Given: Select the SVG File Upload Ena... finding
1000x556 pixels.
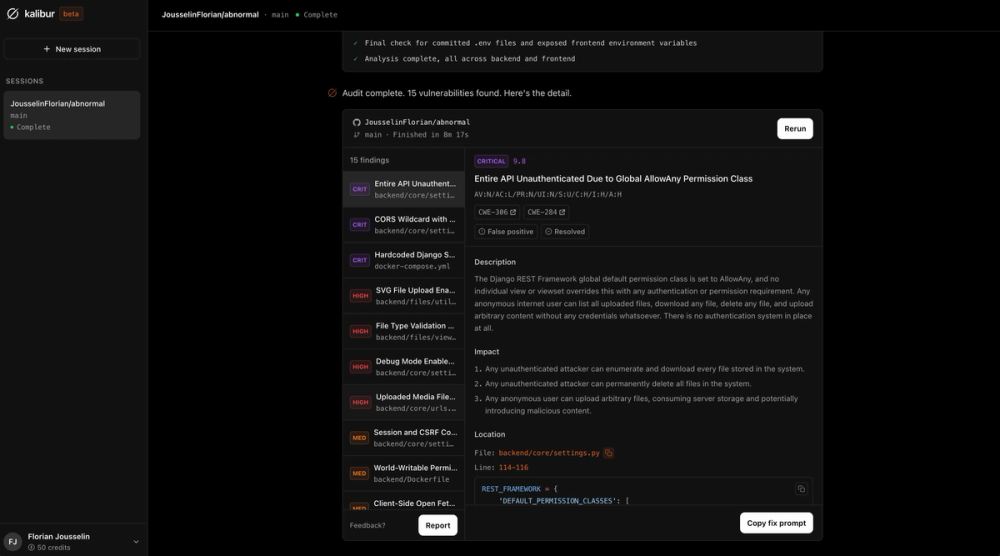Looking at the screenshot, I should click(404, 296).
